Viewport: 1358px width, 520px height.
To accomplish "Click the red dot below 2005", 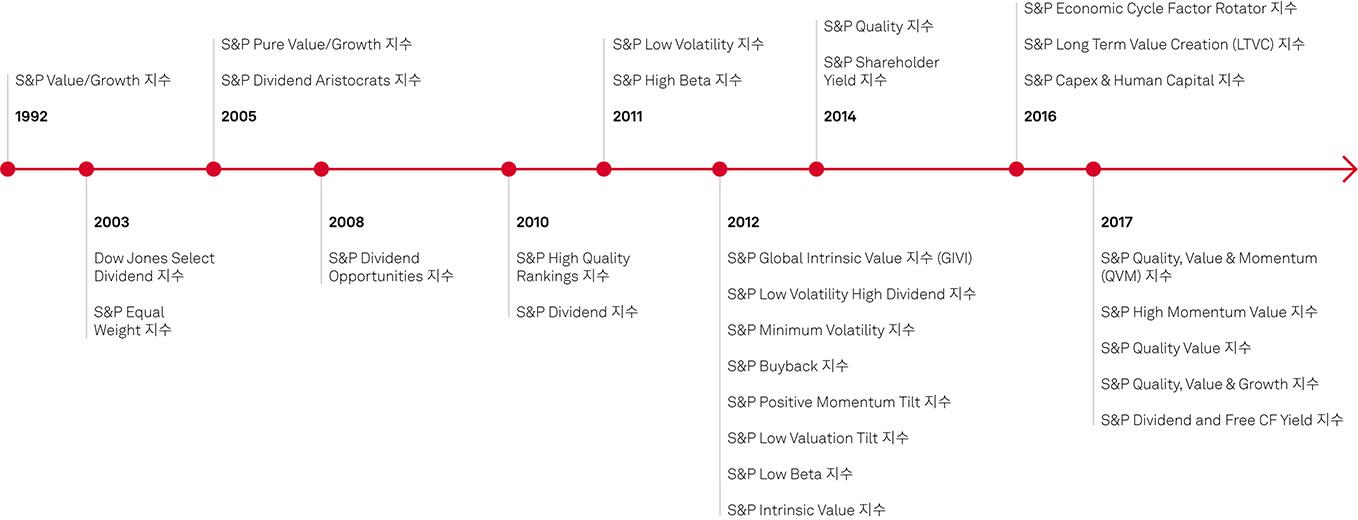I will coord(213,169).
